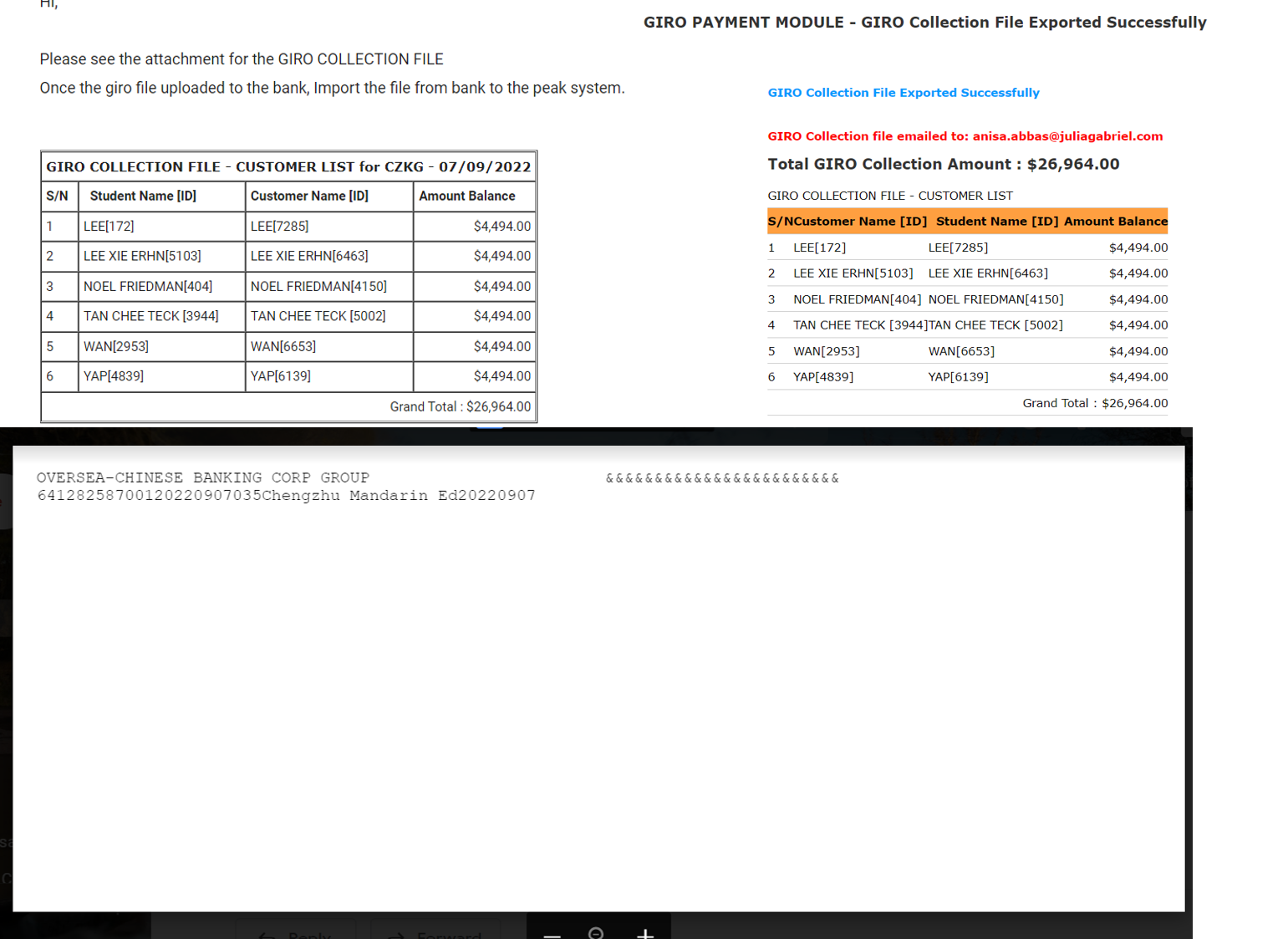Click the Chengzhu Mandarin record line in preview
Image resolution: width=1288 pixels, height=939 pixels.
coord(287,496)
